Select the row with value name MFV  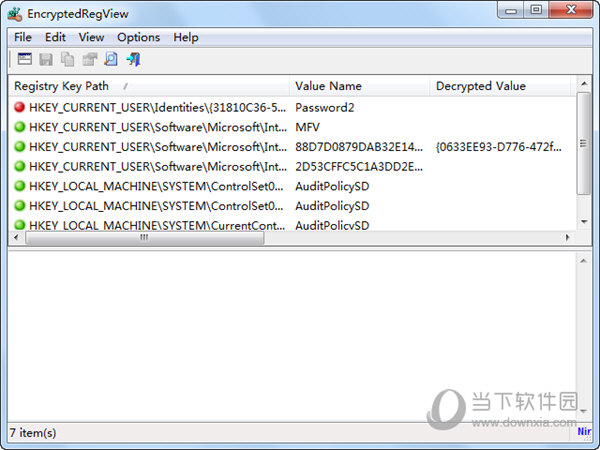click(x=292, y=127)
